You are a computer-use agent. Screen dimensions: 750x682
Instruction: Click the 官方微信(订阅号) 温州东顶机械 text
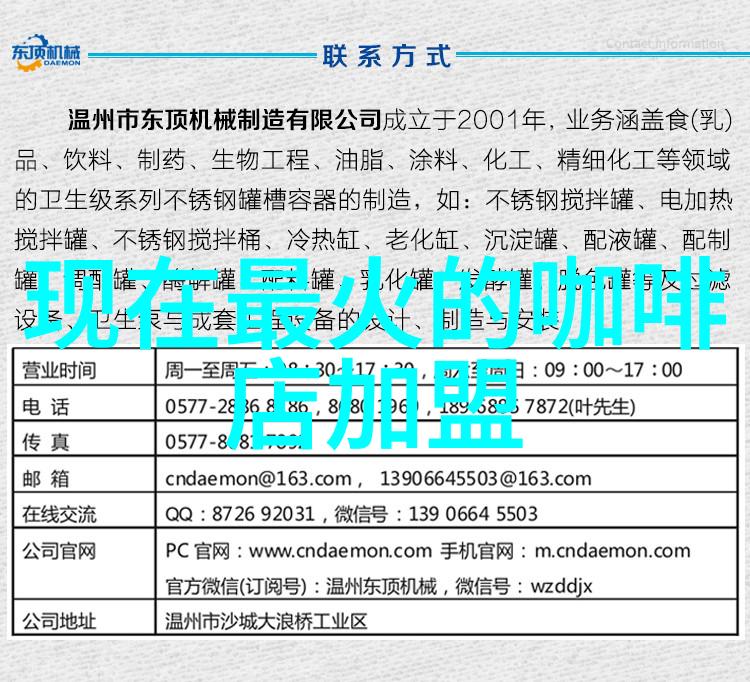pyautogui.click(x=301, y=586)
